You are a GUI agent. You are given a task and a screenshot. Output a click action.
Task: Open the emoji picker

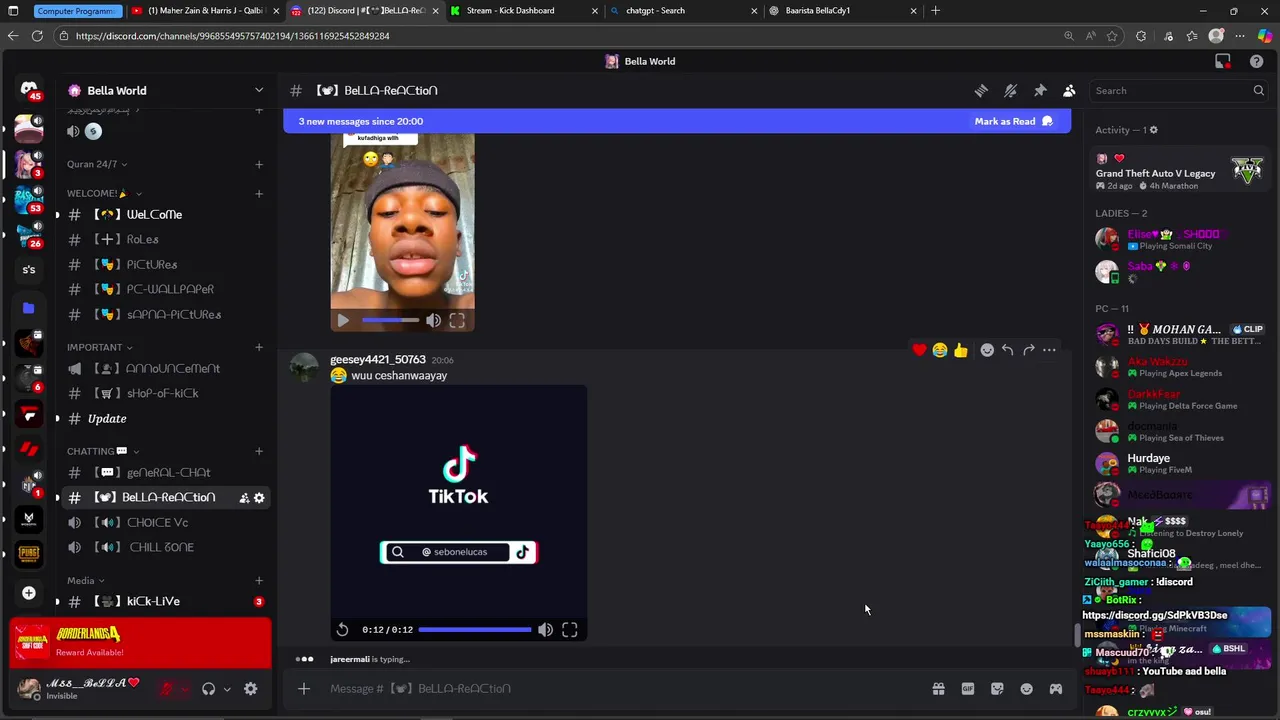click(x=1026, y=689)
